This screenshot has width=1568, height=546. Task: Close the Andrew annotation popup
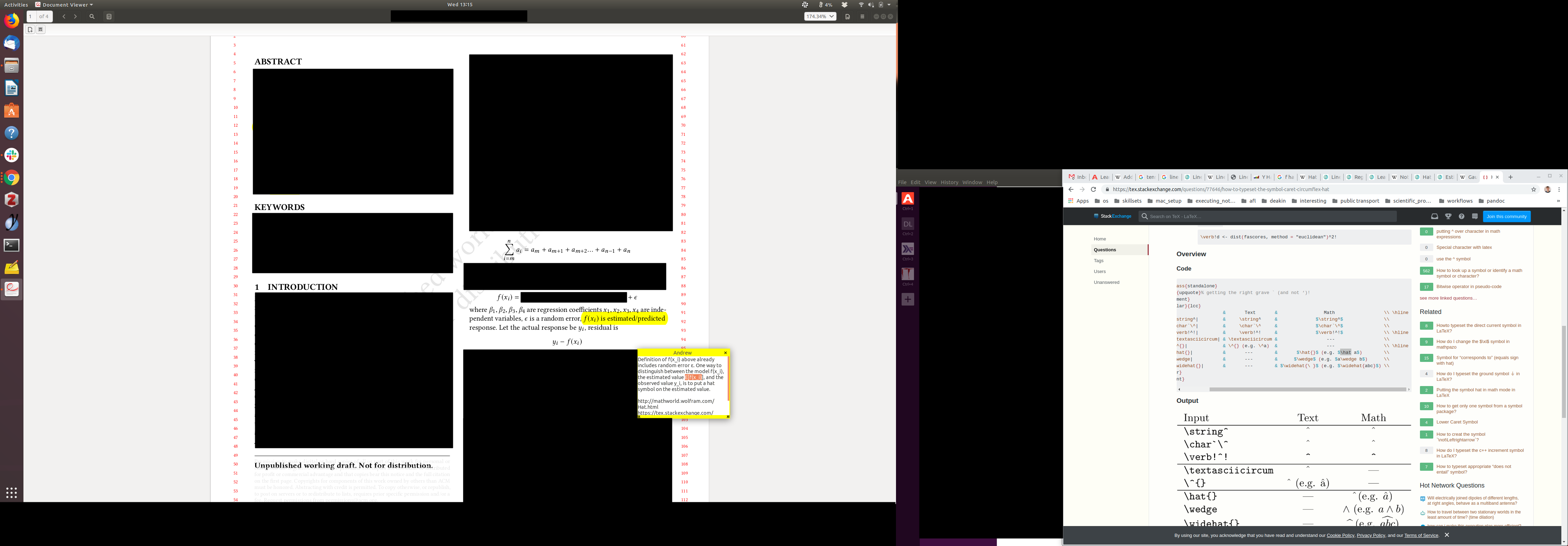coord(725,353)
